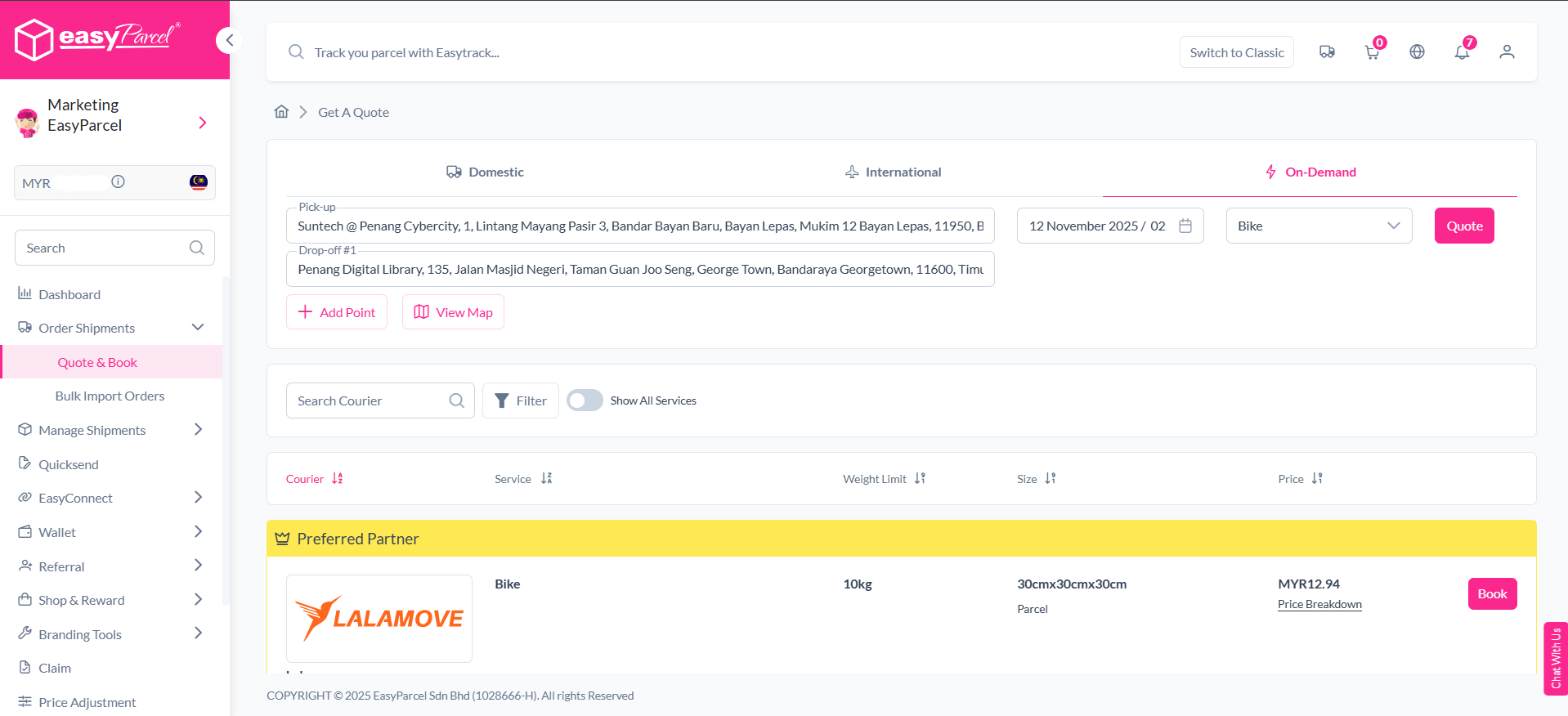Click the Book button for Lalamove
The width and height of the screenshot is (1568, 716).
[x=1491, y=594]
